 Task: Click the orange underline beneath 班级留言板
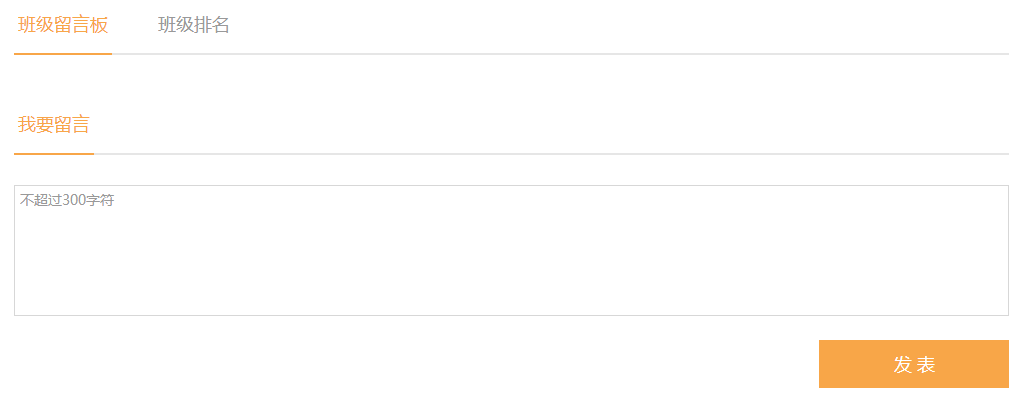(63, 54)
